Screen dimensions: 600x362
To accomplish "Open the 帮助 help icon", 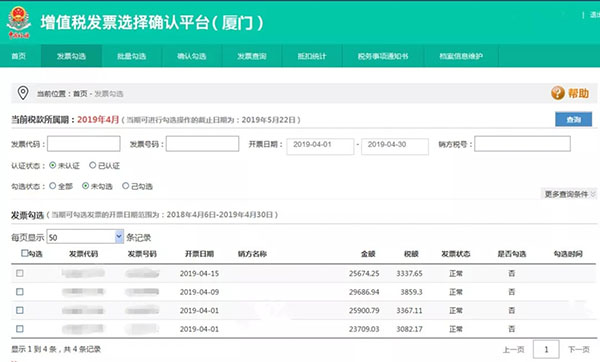I will tap(558, 93).
